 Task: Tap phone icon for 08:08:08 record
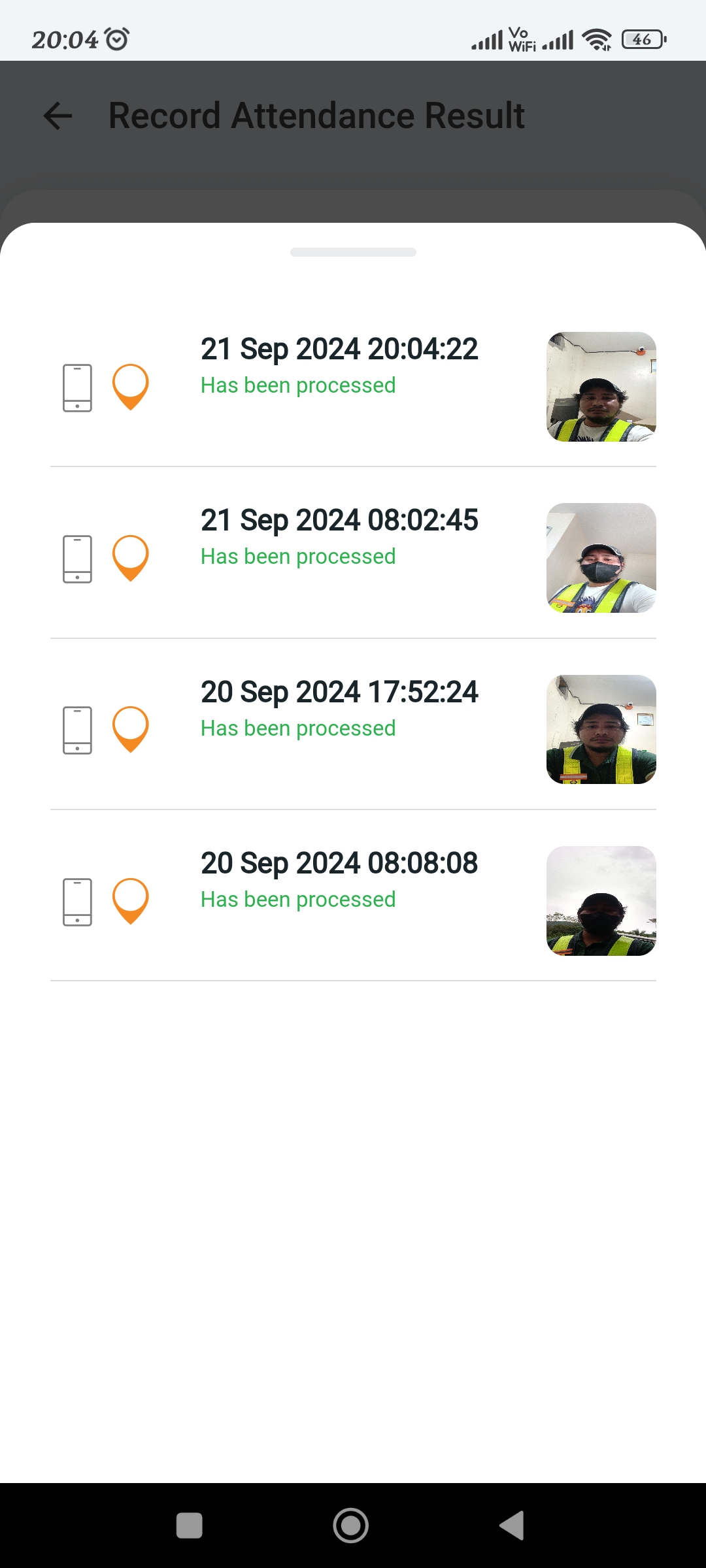click(77, 902)
